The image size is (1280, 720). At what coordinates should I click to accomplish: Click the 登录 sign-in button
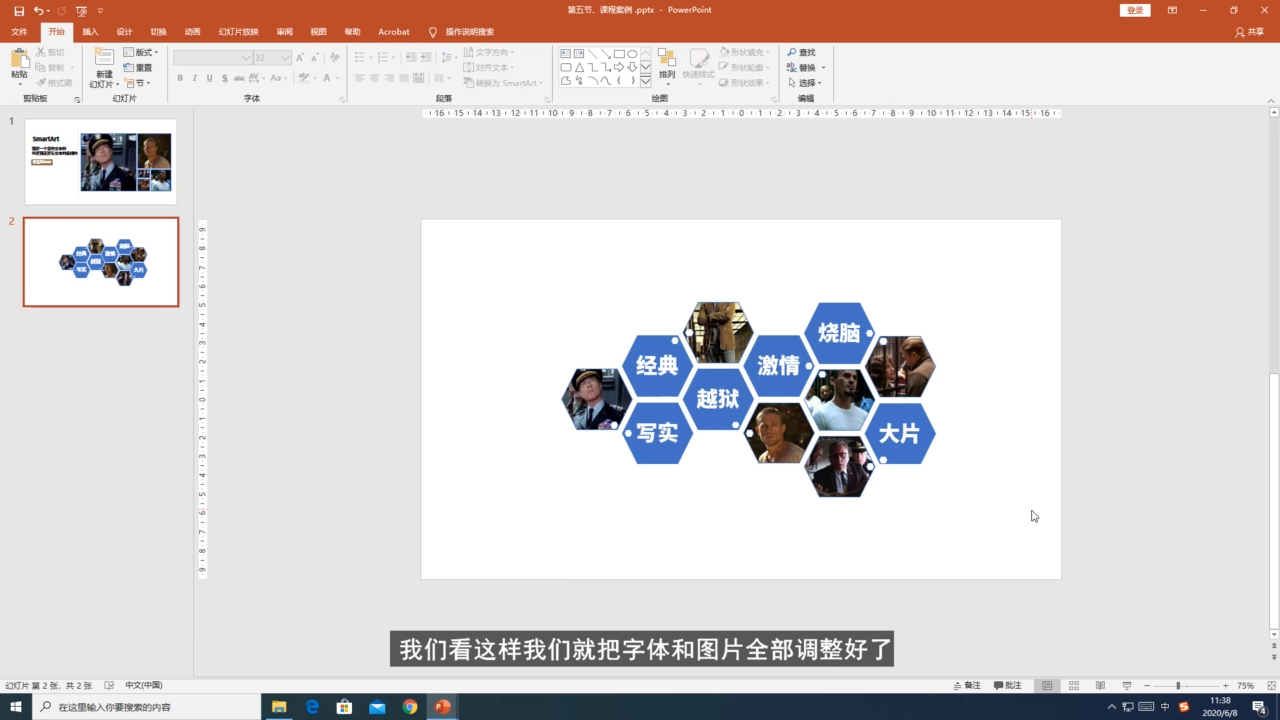tap(1135, 10)
